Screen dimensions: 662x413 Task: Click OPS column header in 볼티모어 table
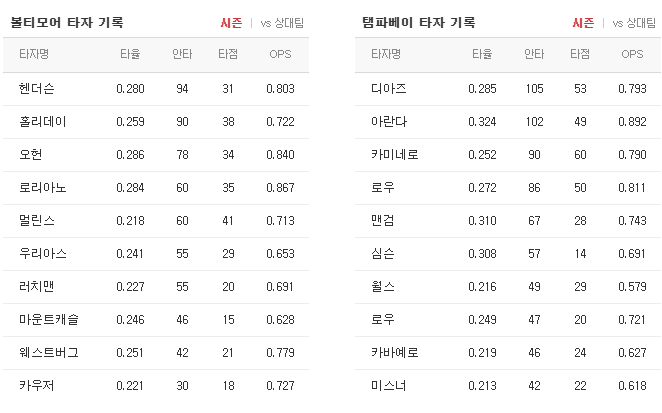click(280, 54)
